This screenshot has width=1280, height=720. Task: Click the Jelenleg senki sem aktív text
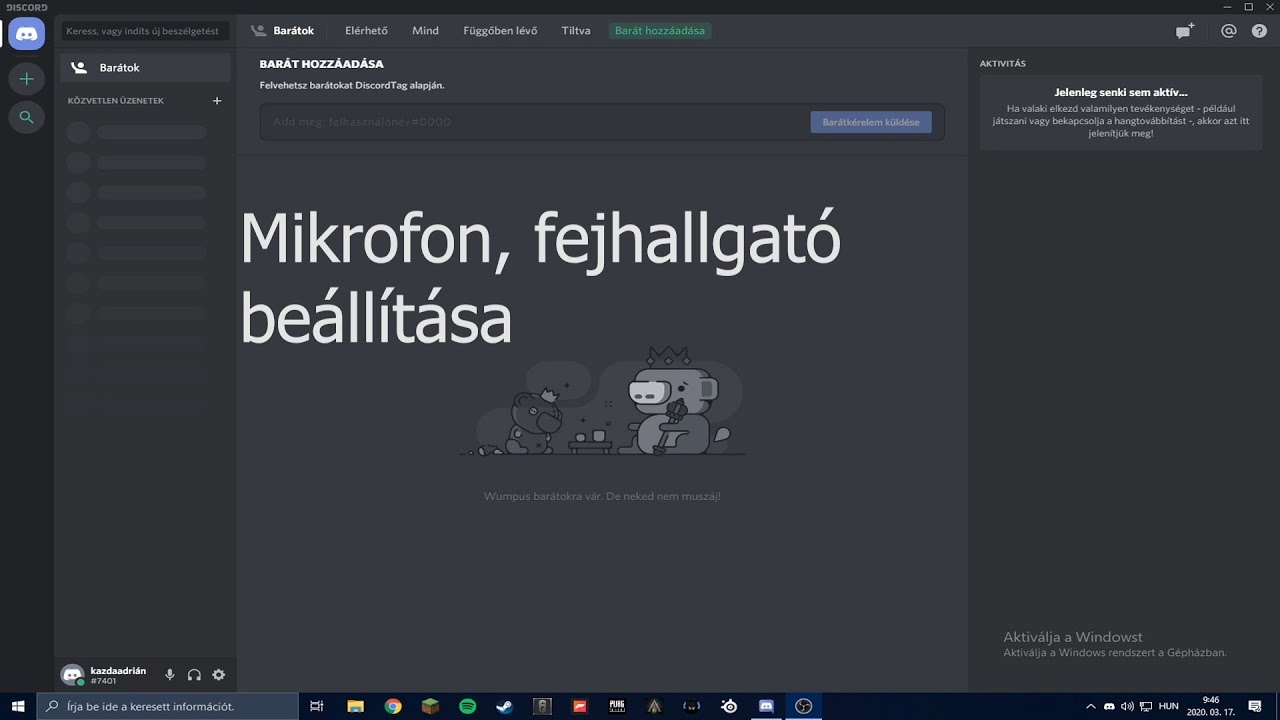click(x=1121, y=92)
